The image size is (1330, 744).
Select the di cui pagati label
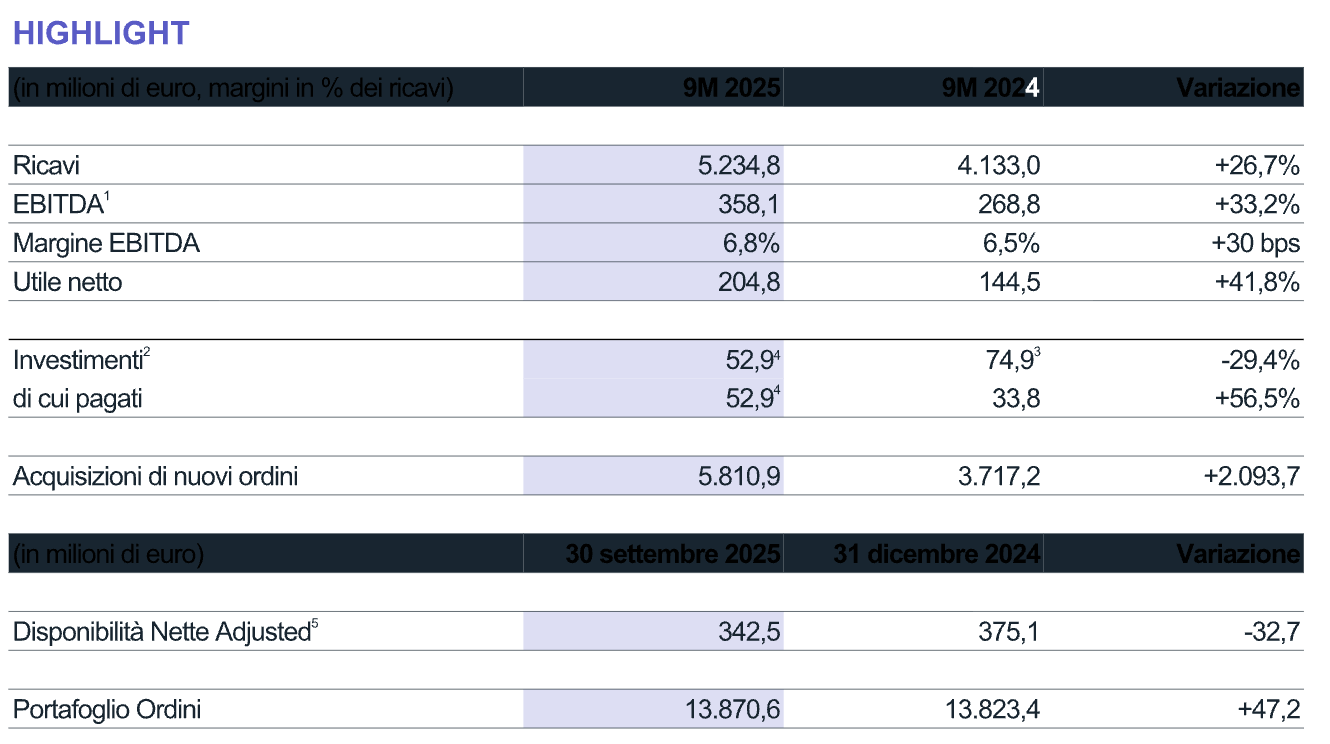point(77,399)
